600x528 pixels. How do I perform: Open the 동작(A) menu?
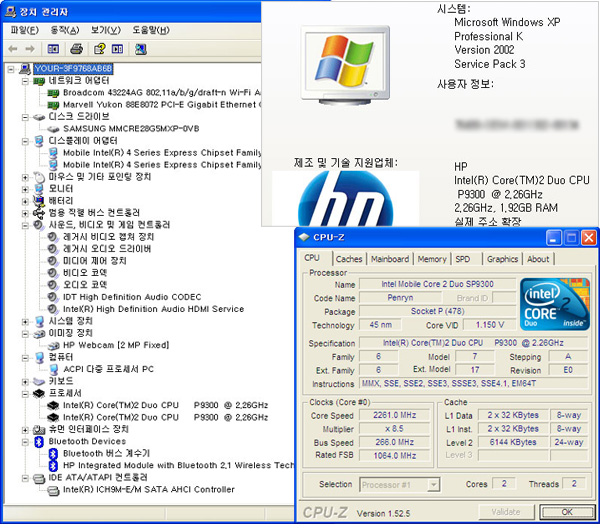point(65,30)
